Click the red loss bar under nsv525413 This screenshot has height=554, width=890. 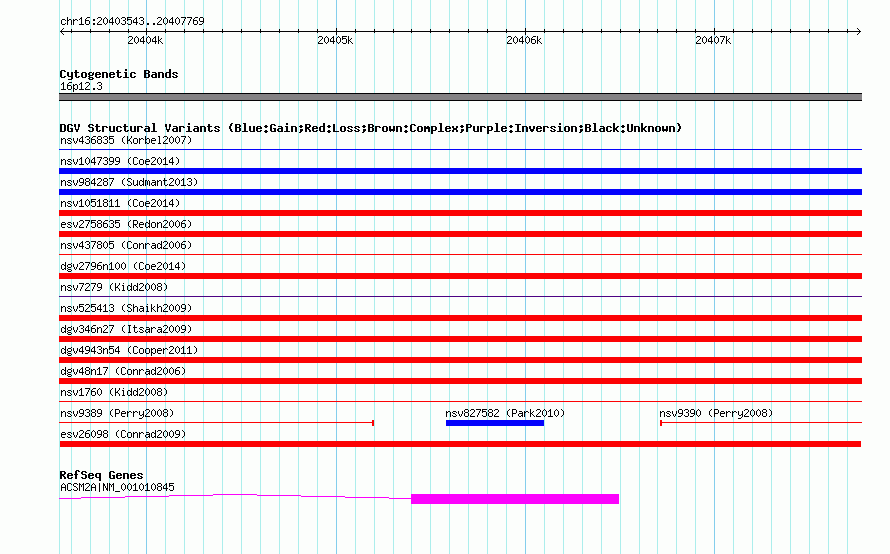(460, 318)
